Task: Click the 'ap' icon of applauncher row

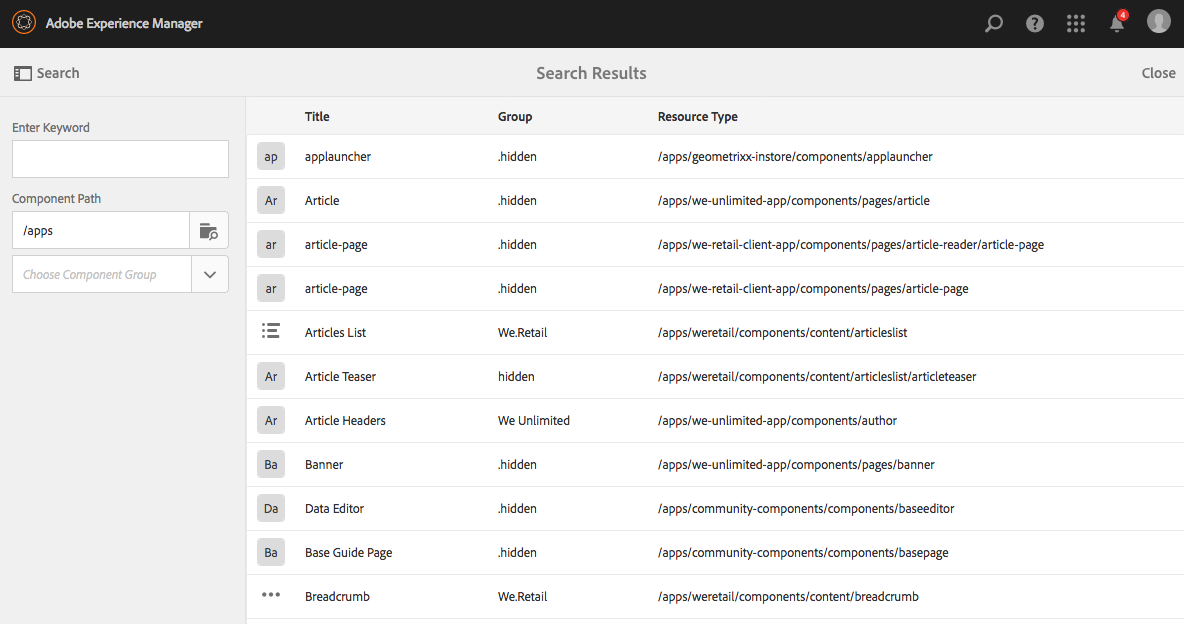Action: point(271,156)
